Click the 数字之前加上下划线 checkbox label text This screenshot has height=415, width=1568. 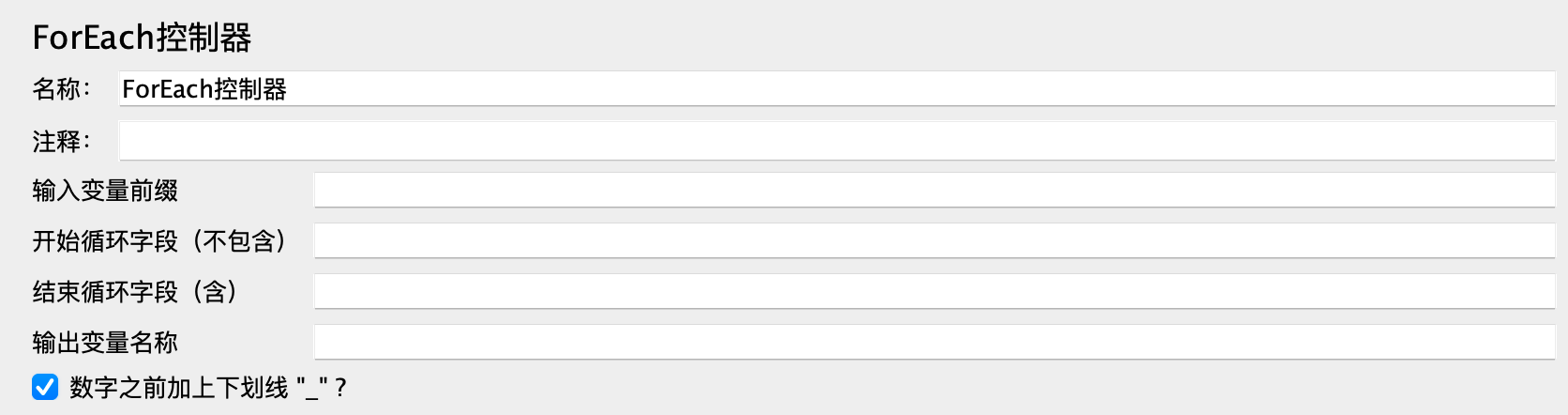pyautogui.click(x=178, y=388)
